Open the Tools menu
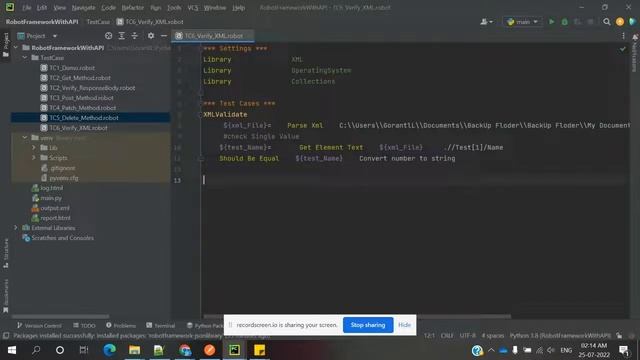Viewport: 640px width, 360px height. (x=174, y=7)
